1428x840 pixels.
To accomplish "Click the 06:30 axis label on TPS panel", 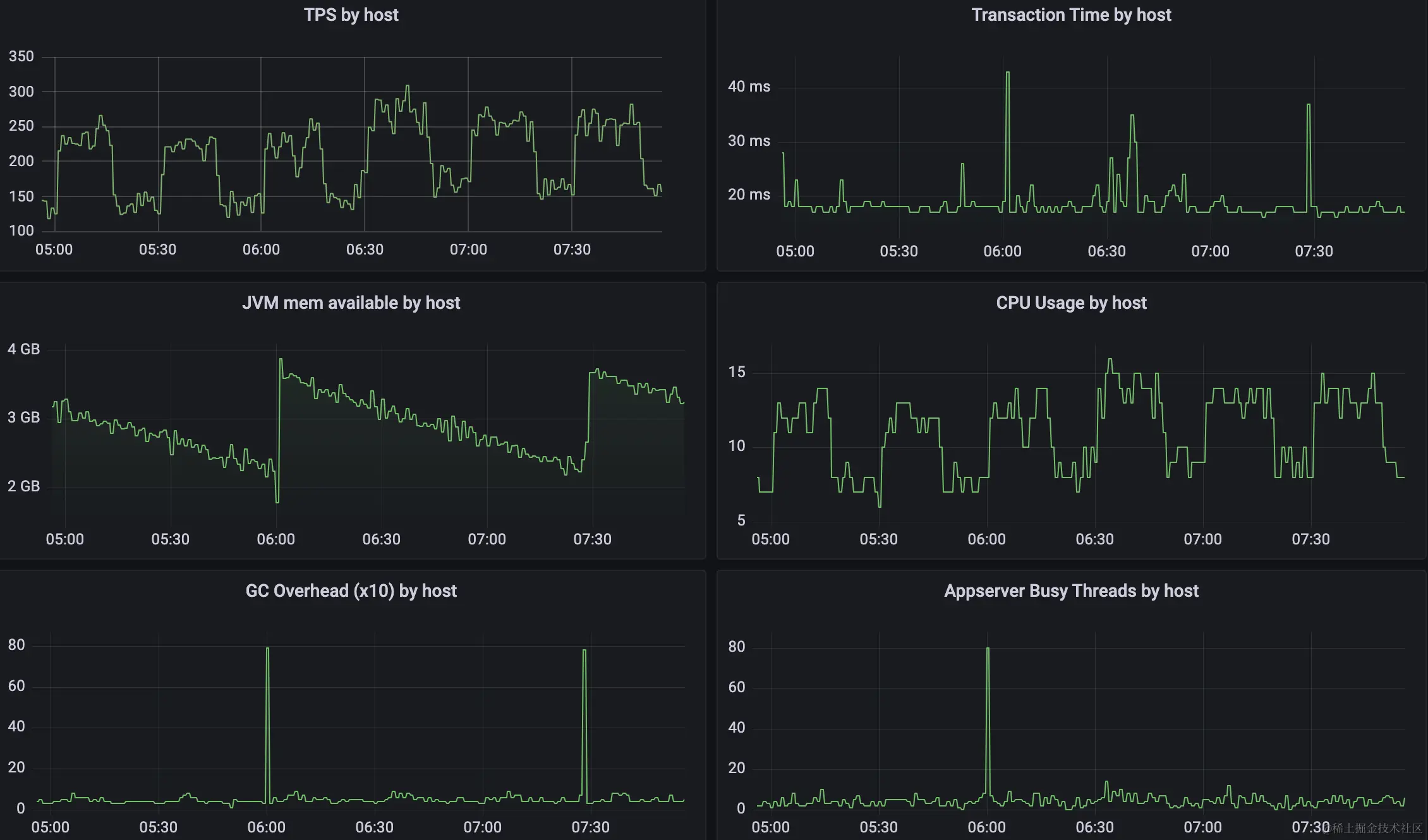I will click(365, 249).
